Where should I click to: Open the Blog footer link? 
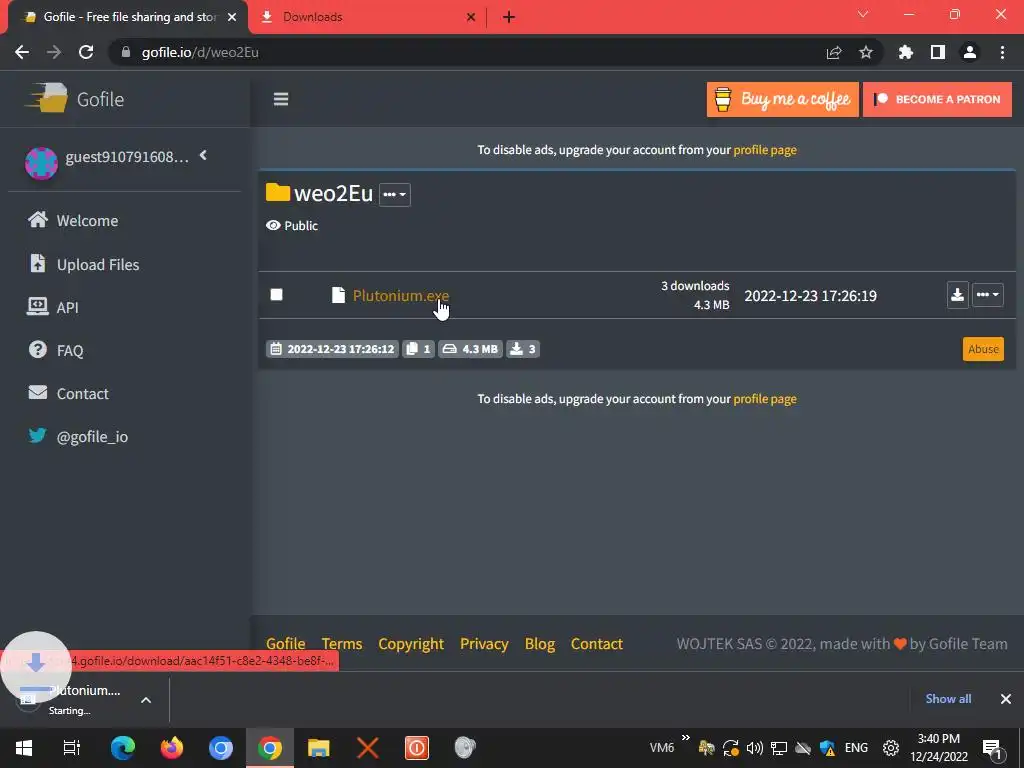point(539,644)
